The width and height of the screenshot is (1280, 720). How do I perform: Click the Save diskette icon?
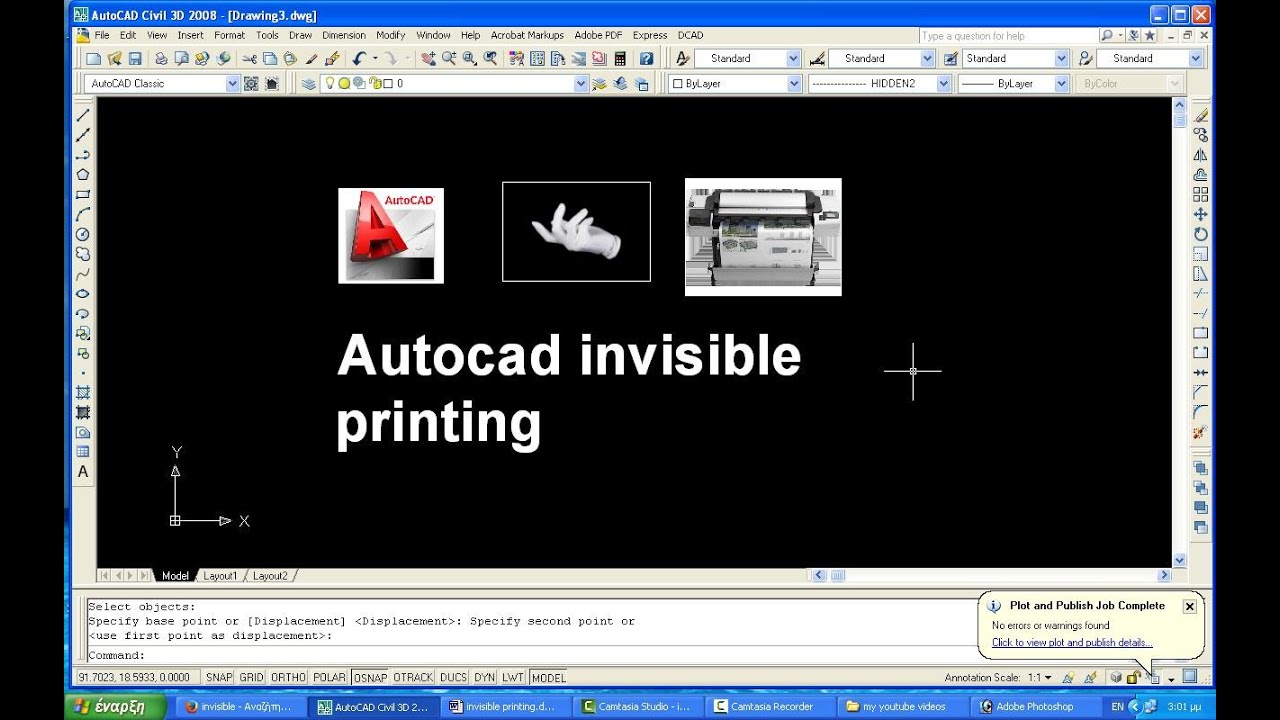point(134,59)
